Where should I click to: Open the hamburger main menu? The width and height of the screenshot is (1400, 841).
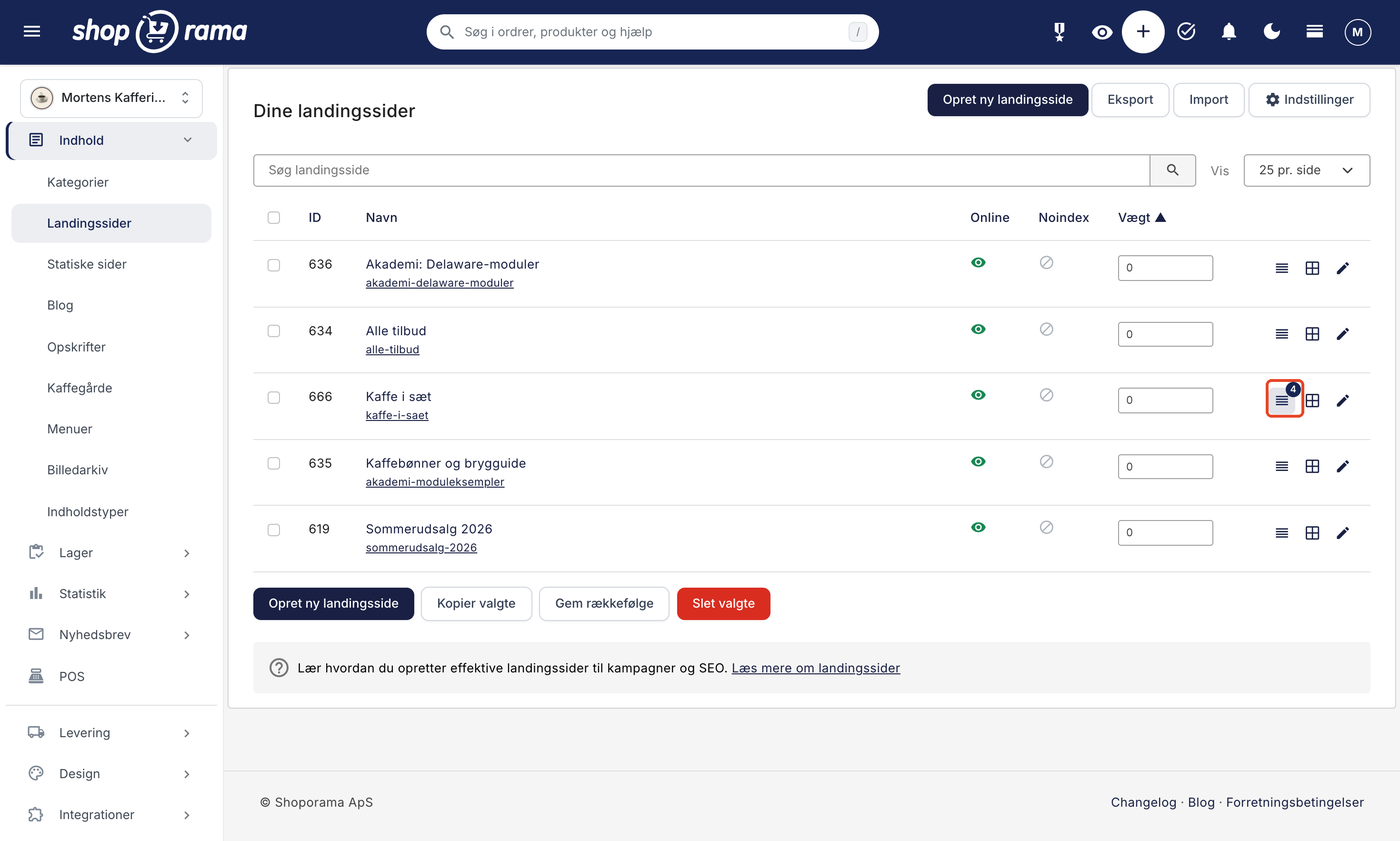coord(32,32)
